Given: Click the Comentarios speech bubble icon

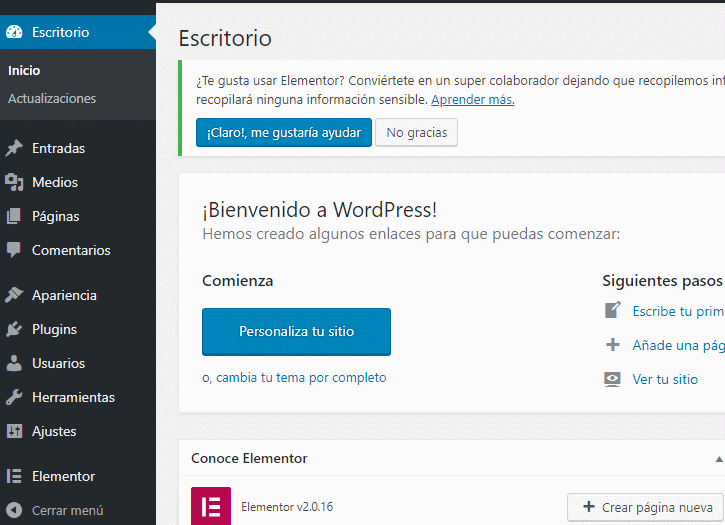Looking at the screenshot, I should tap(14, 250).
